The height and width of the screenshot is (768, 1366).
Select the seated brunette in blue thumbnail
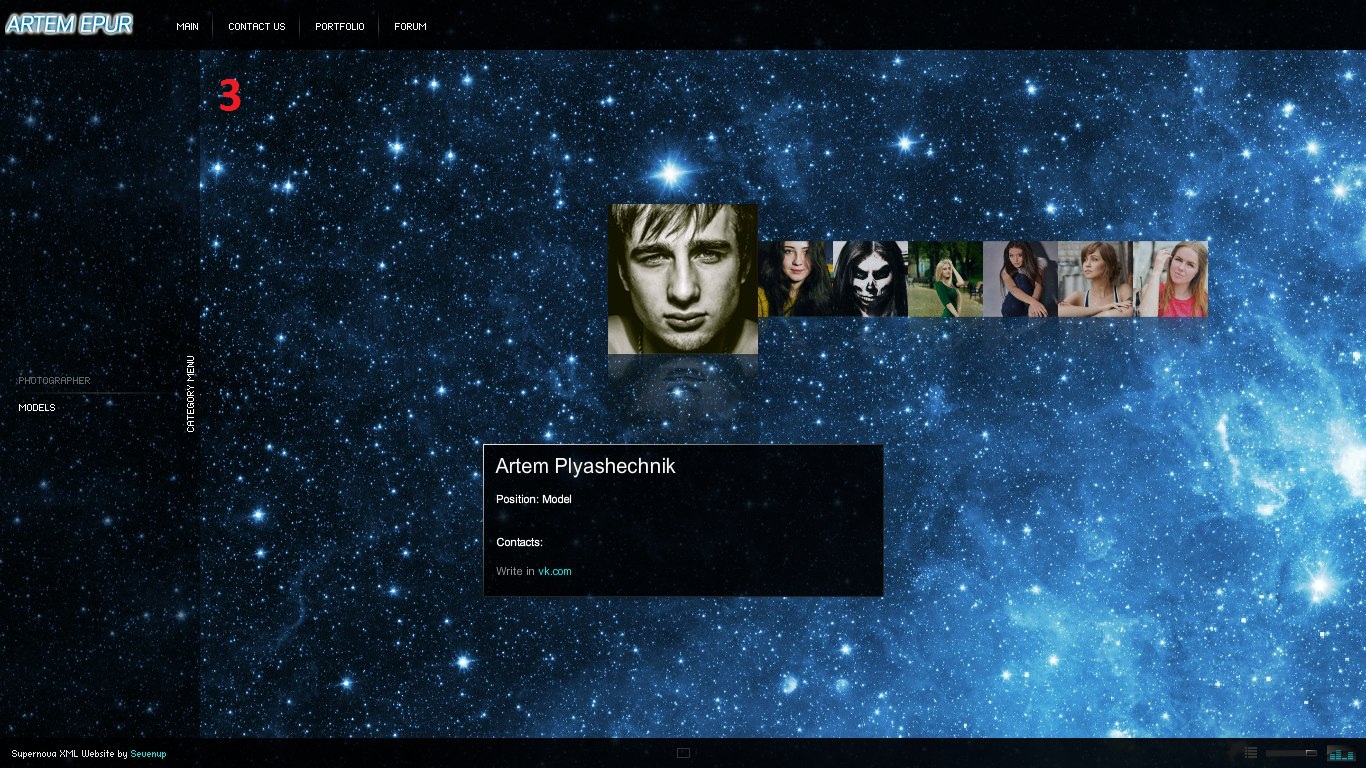(x=1020, y=279)
